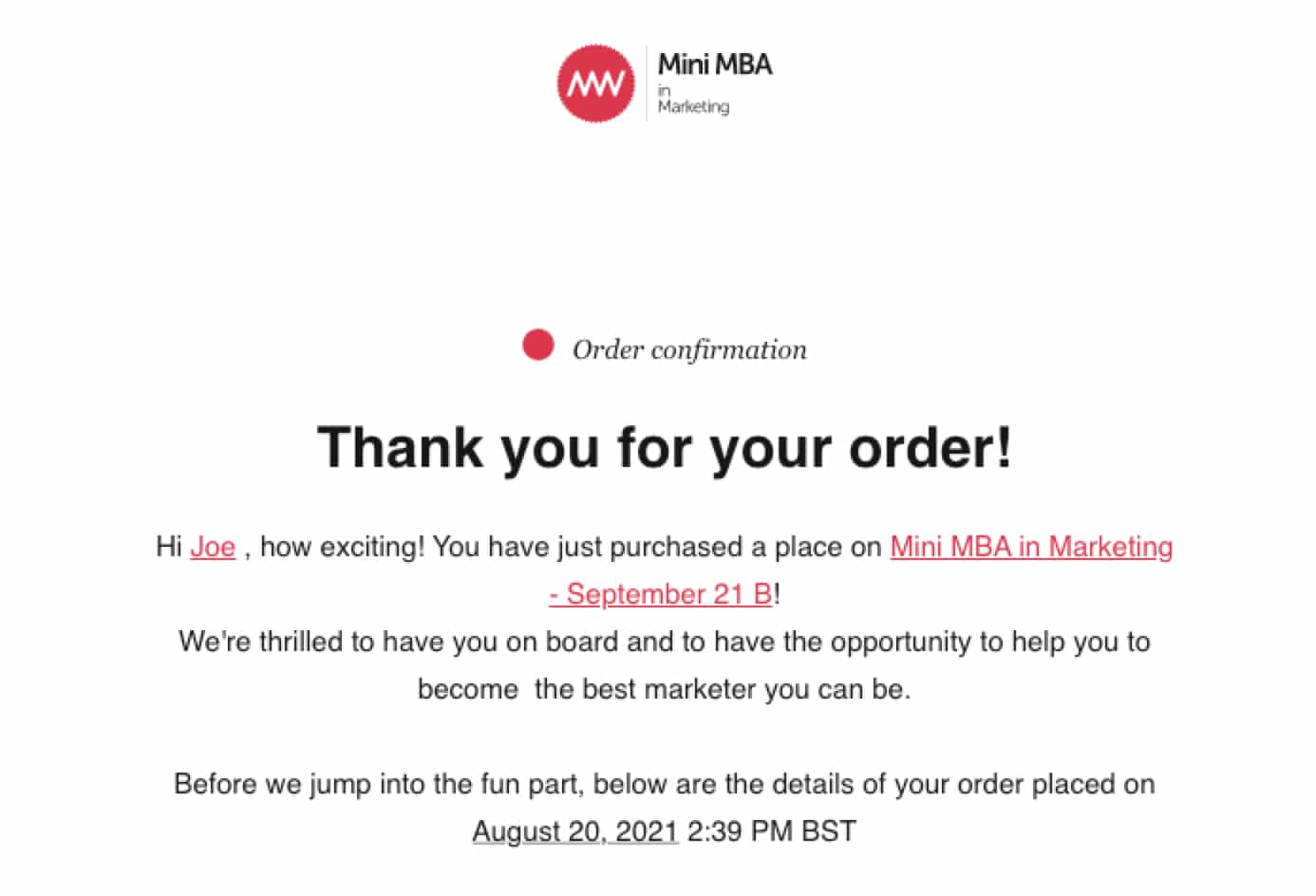Click the best marketer you can be line

click(x=665, y=690)
